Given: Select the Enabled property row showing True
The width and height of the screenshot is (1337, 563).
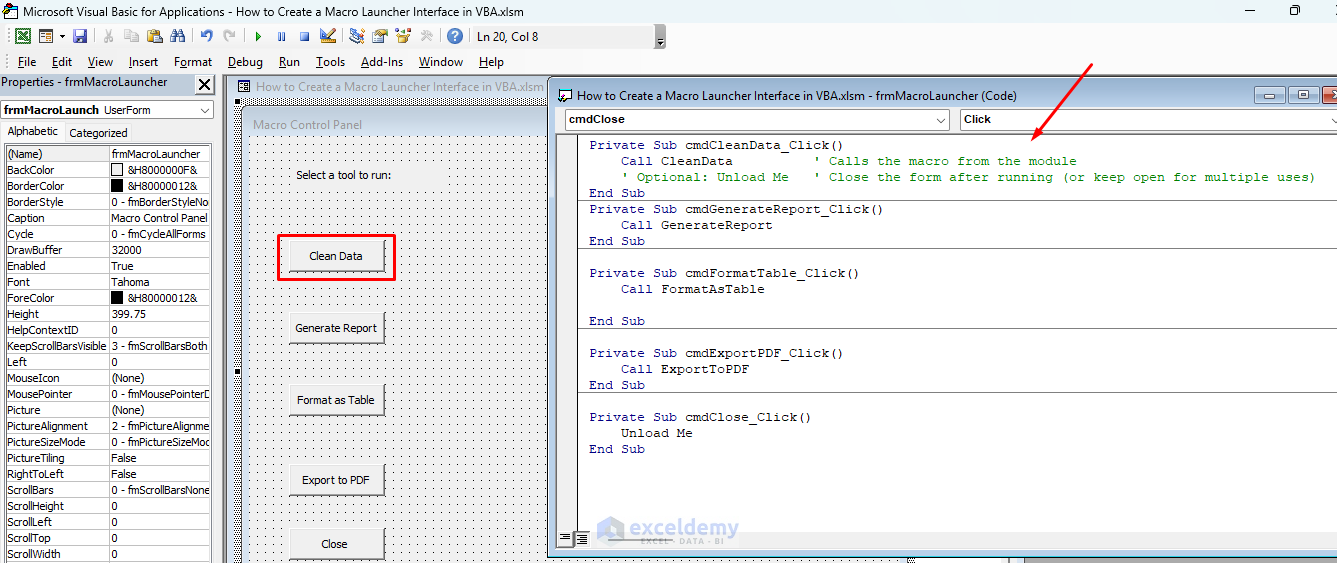Looking at the screenshot, I should pos(107,266).
